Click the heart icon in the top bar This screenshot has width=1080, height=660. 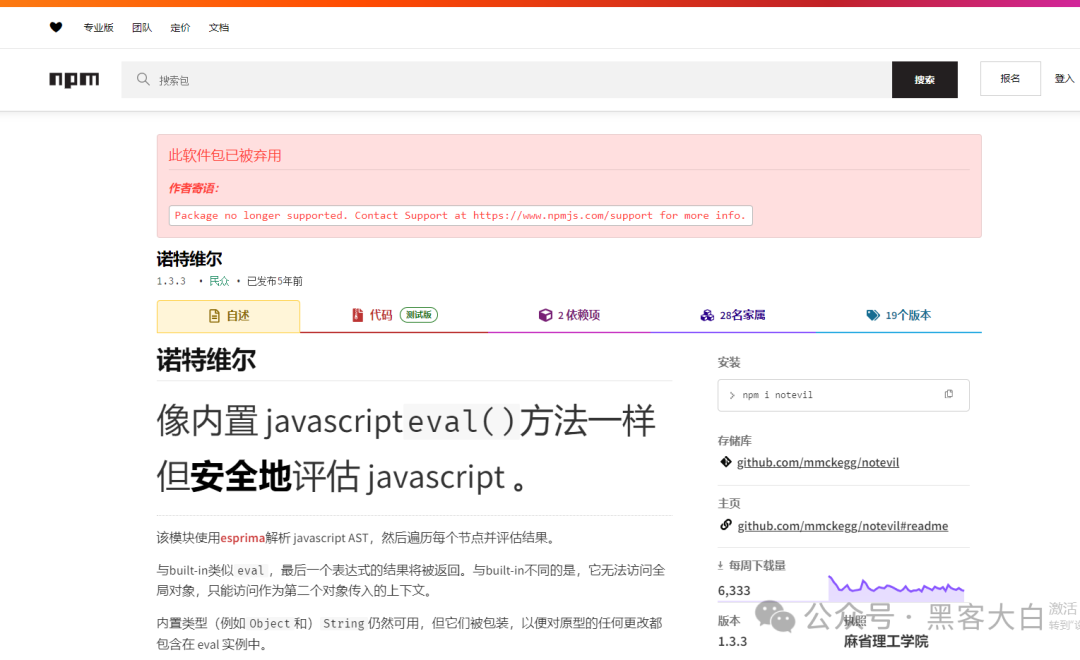pos(55,27)
